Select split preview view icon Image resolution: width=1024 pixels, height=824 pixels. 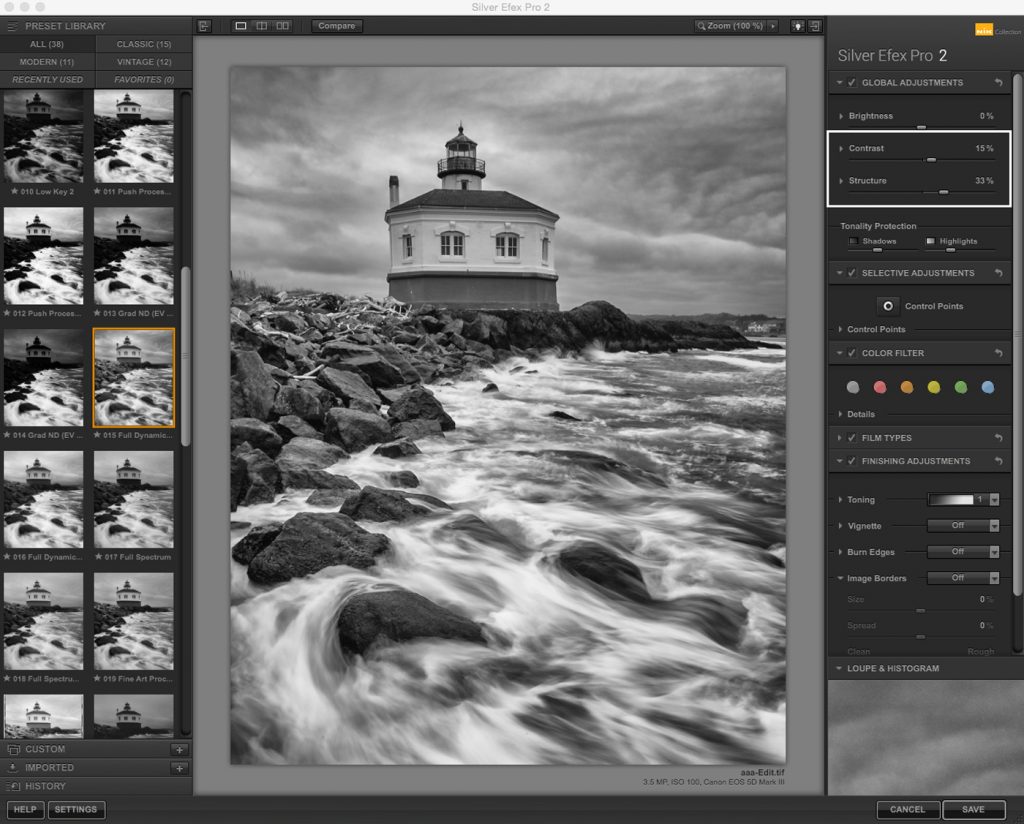coord(262,26)
